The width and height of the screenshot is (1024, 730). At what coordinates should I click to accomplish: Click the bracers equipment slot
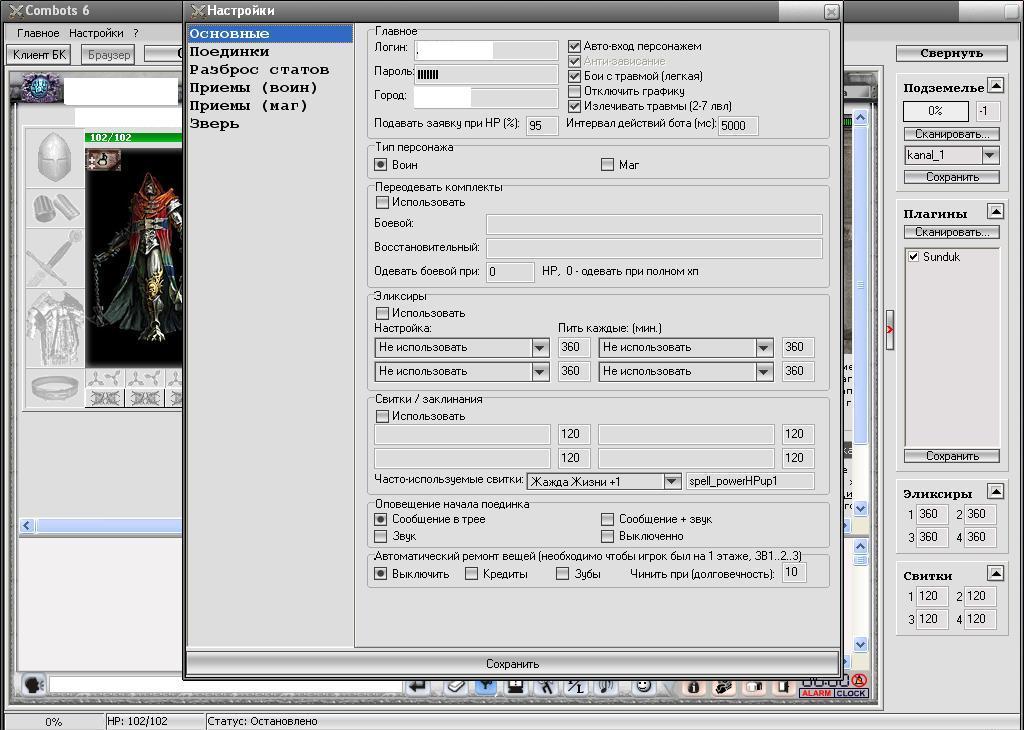pyautogui.click(x=54, y=209)
